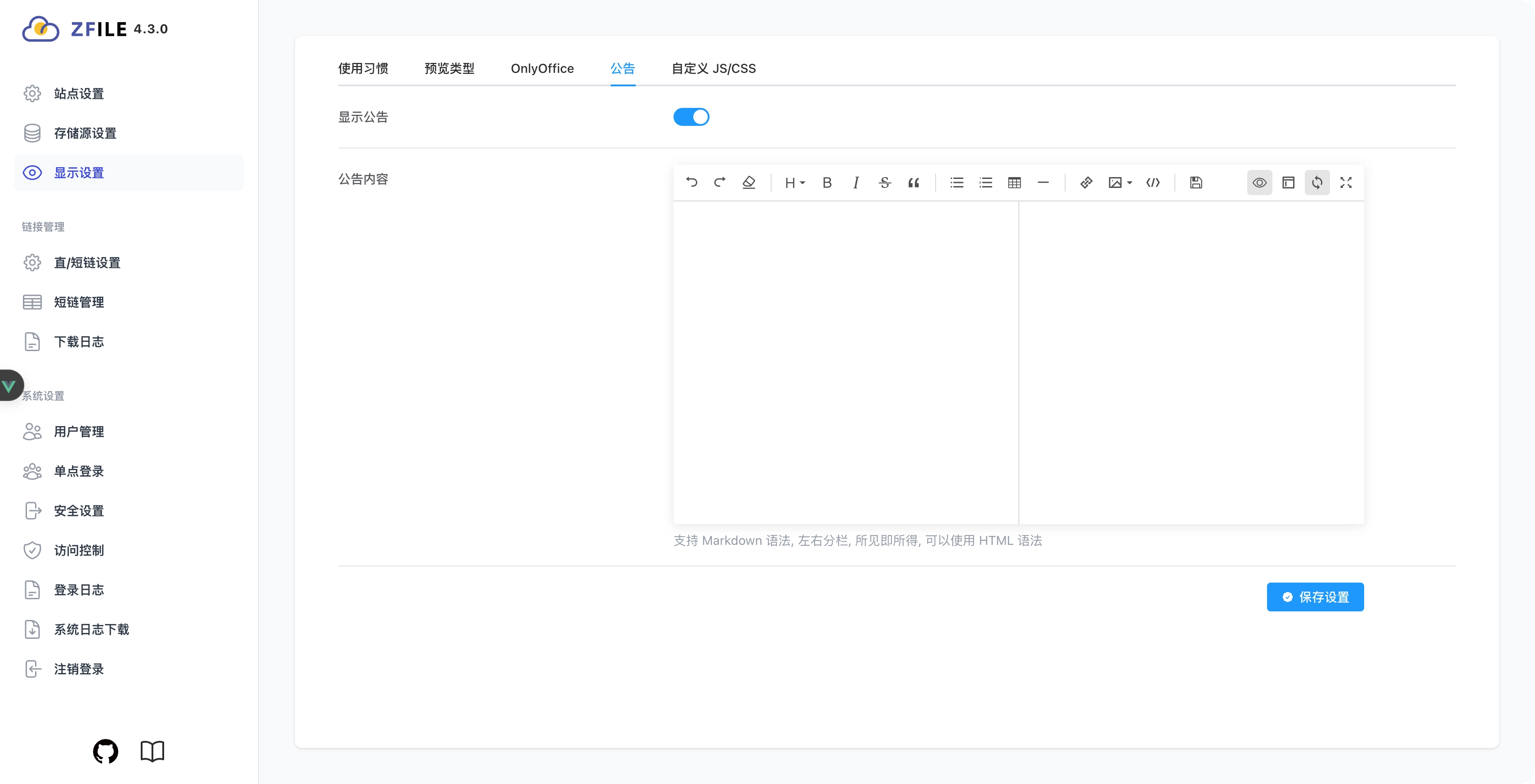Open the 自定义 JS/CSS tab
This screenshot has width=1535, height=784.
(714, 68)
